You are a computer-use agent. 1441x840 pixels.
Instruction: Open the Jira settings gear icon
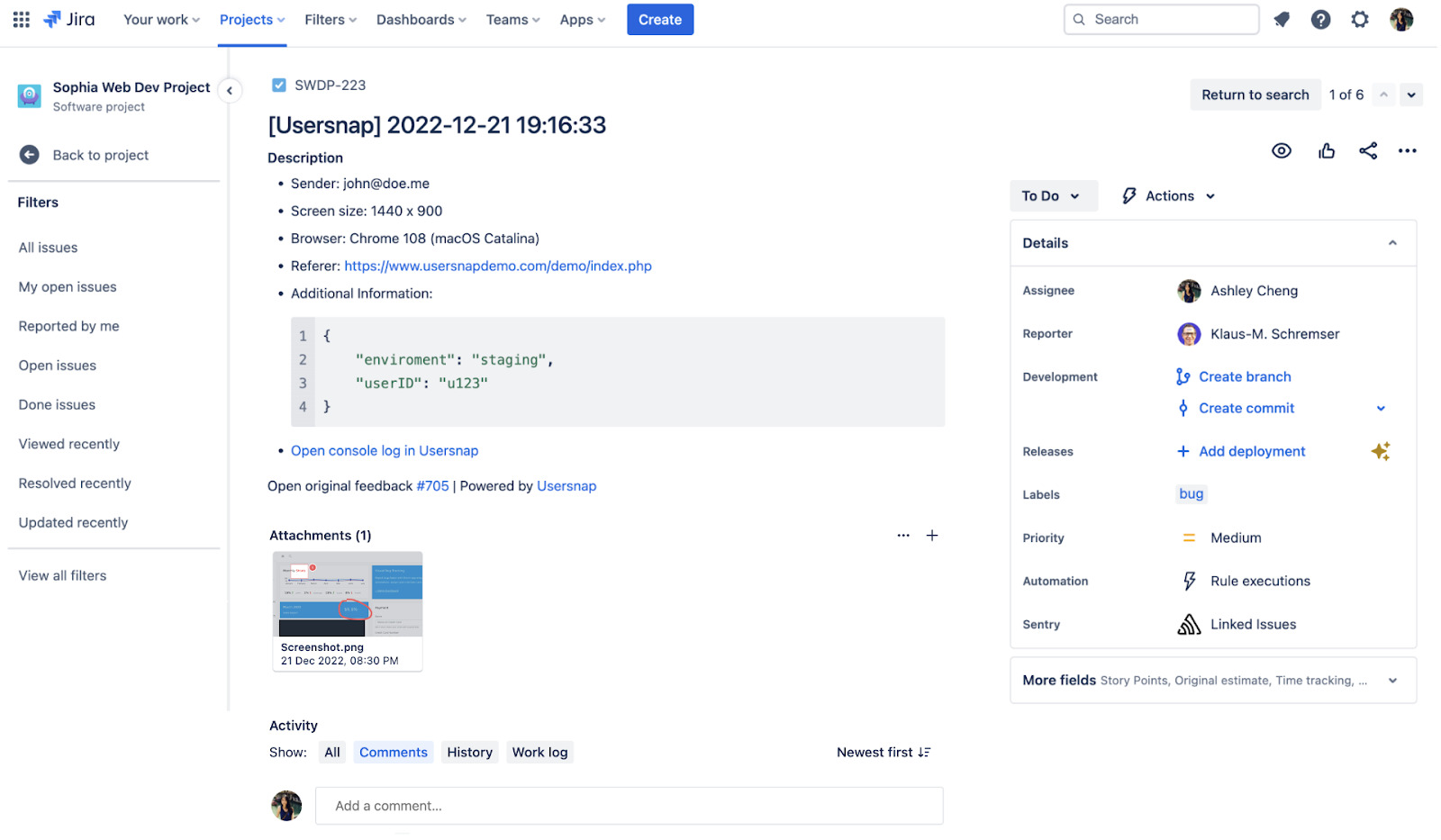click(1360, 19)
